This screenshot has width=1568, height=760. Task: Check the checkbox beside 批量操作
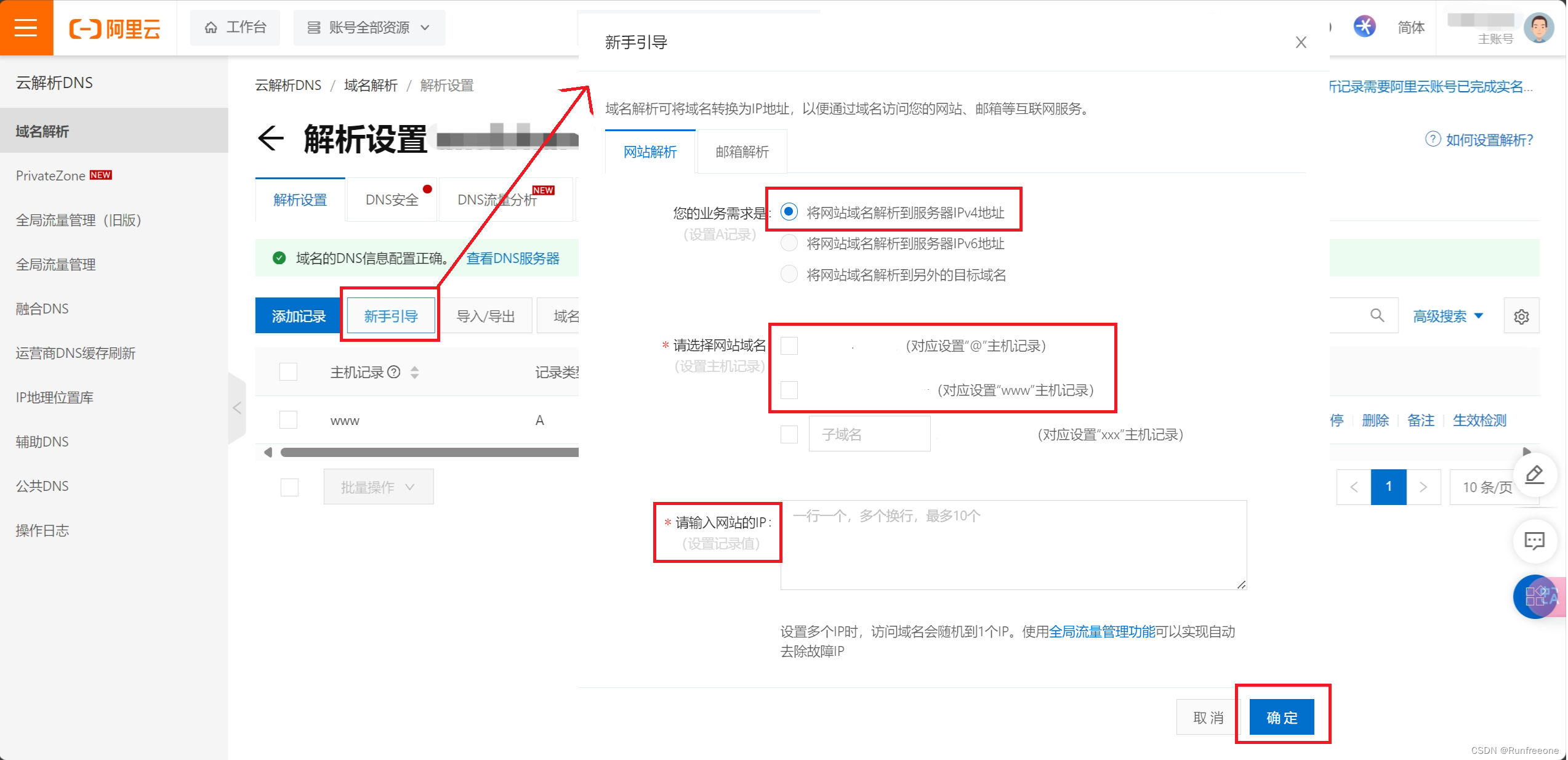(x=289, y=487)
